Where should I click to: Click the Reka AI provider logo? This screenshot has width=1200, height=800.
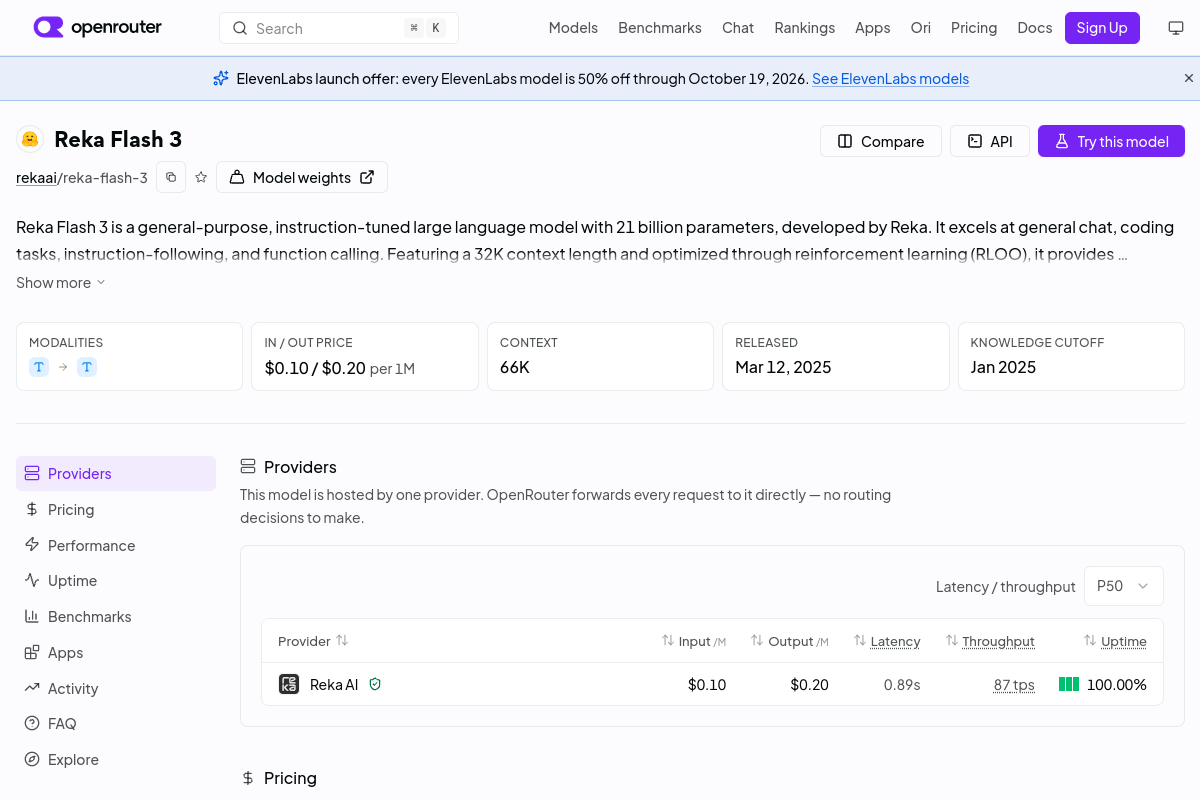pyautogui.click(x=289, y=684)
